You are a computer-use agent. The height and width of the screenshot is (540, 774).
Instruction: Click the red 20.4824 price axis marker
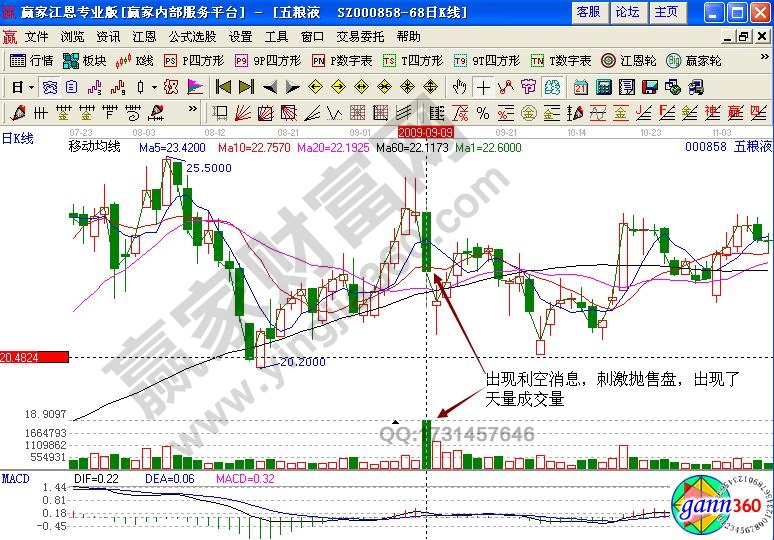tap(33, 357)
